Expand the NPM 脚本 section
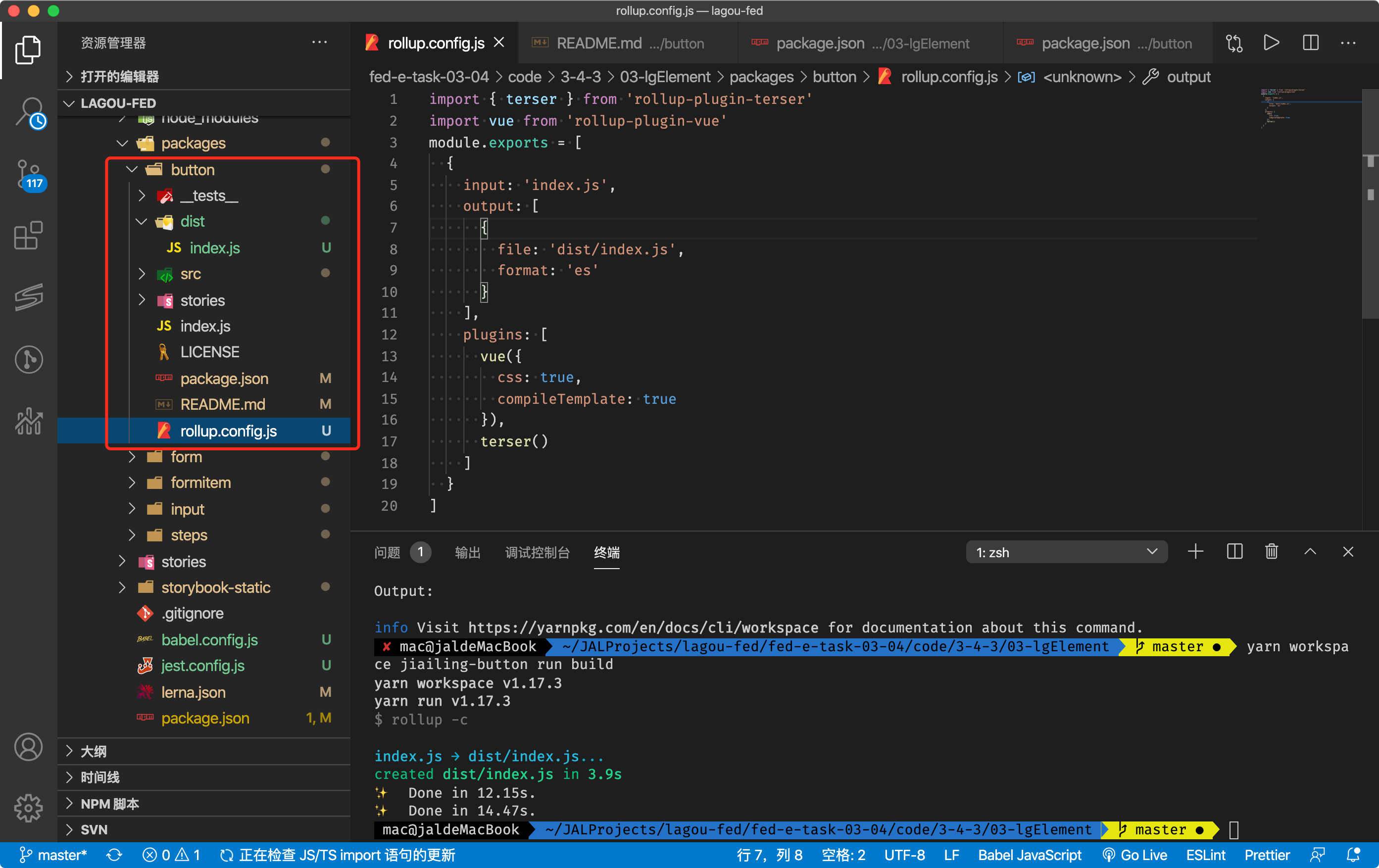Viewport: 1379px width, 868px height. point(109,803)
